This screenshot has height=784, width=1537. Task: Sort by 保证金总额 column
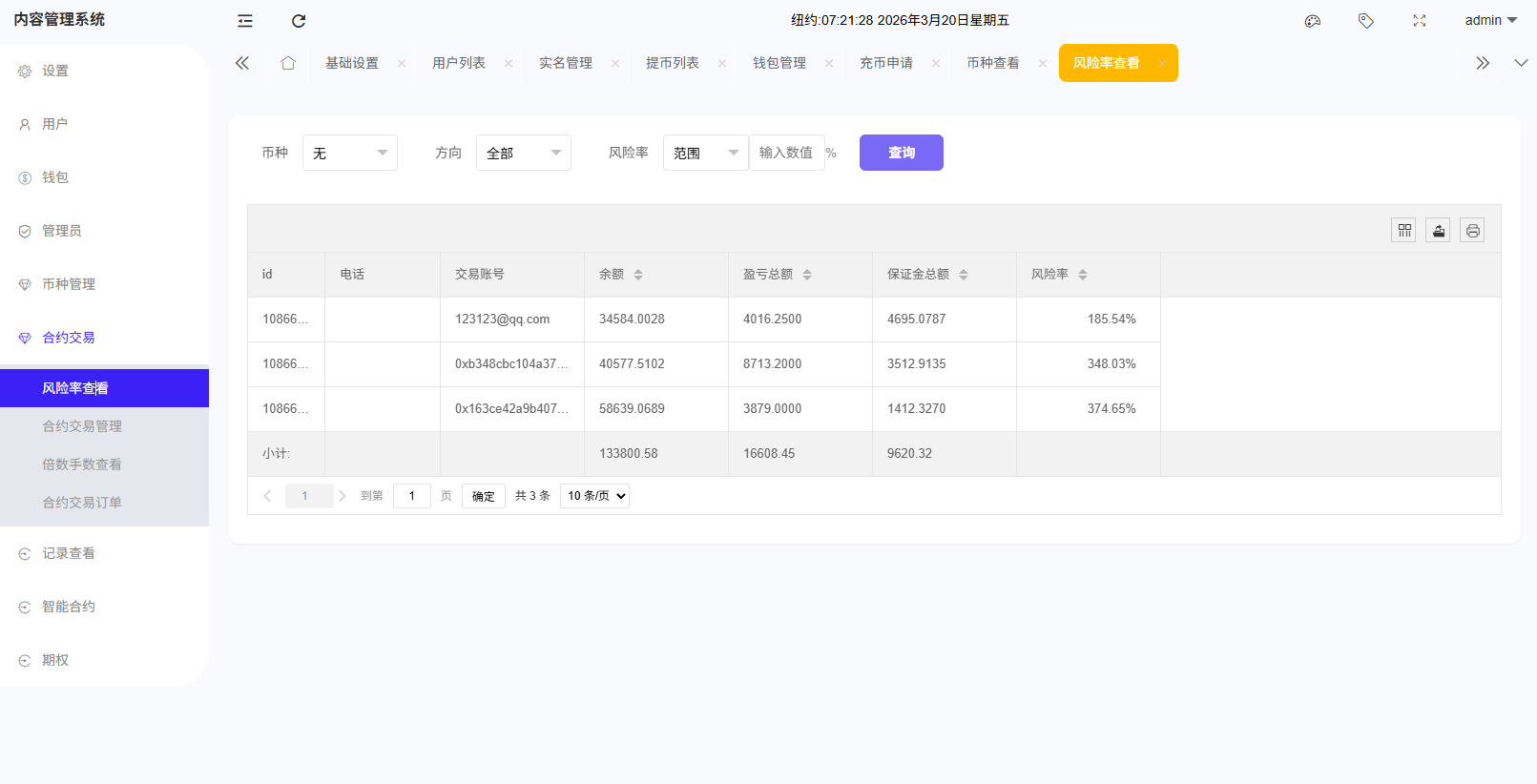tap(964, 275)
